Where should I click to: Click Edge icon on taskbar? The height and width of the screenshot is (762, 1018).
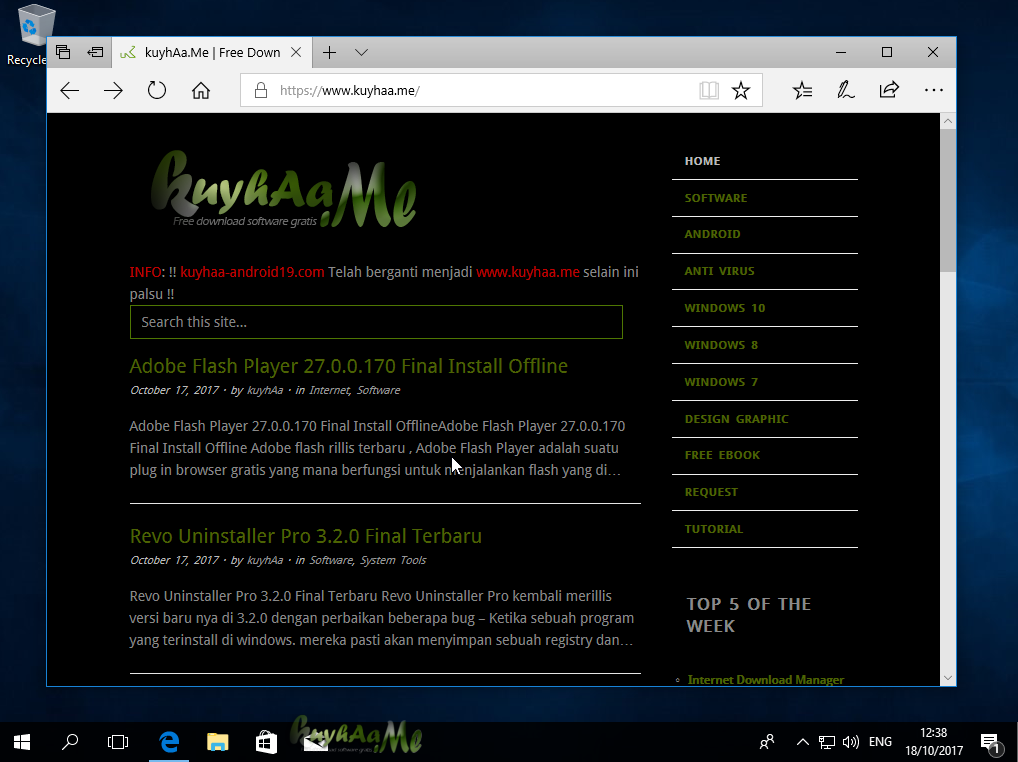(169, 741)
